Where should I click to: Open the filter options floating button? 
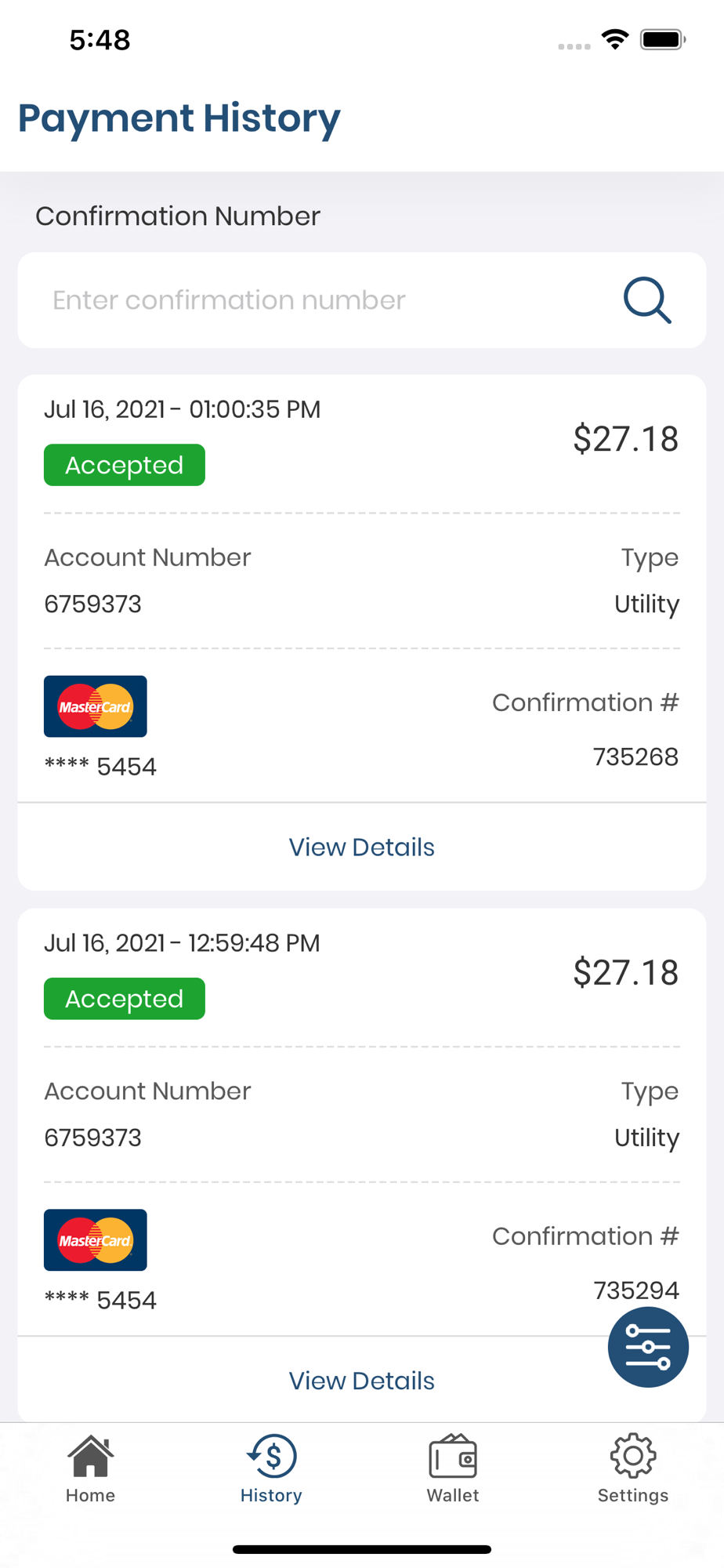[648, 1347]
